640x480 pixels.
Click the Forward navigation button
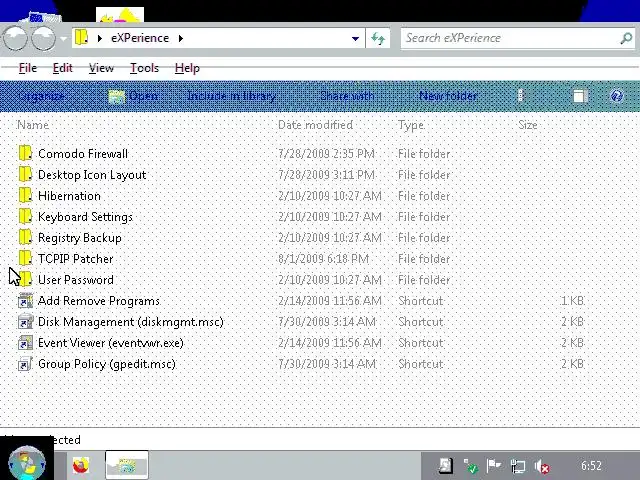click(43, 38)
